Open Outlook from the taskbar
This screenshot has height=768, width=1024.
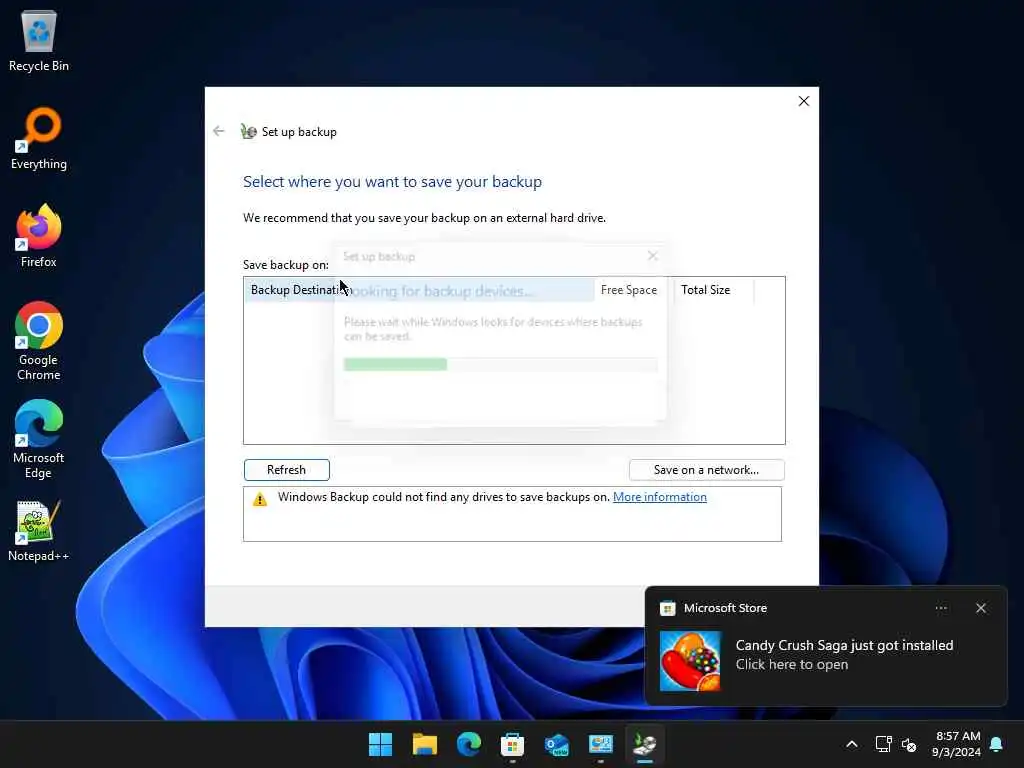tap(557, 744)
